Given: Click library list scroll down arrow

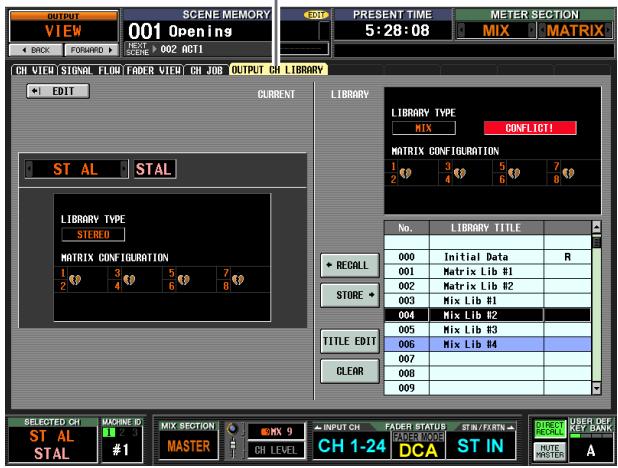Looking at the screenshot, I should [x=596, y=388].
